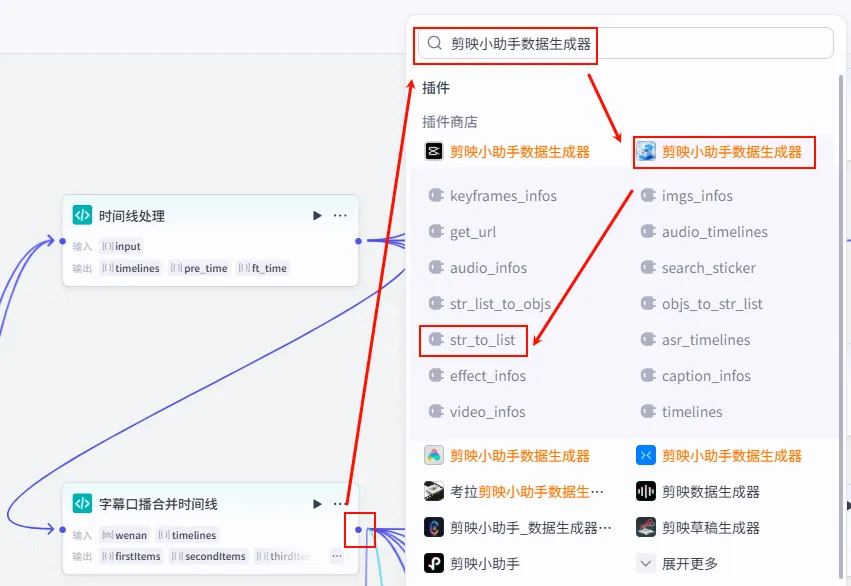This screenshot has height=586, width=851.
Task: Click the search magnifier icon
Action: coord(434,43)
